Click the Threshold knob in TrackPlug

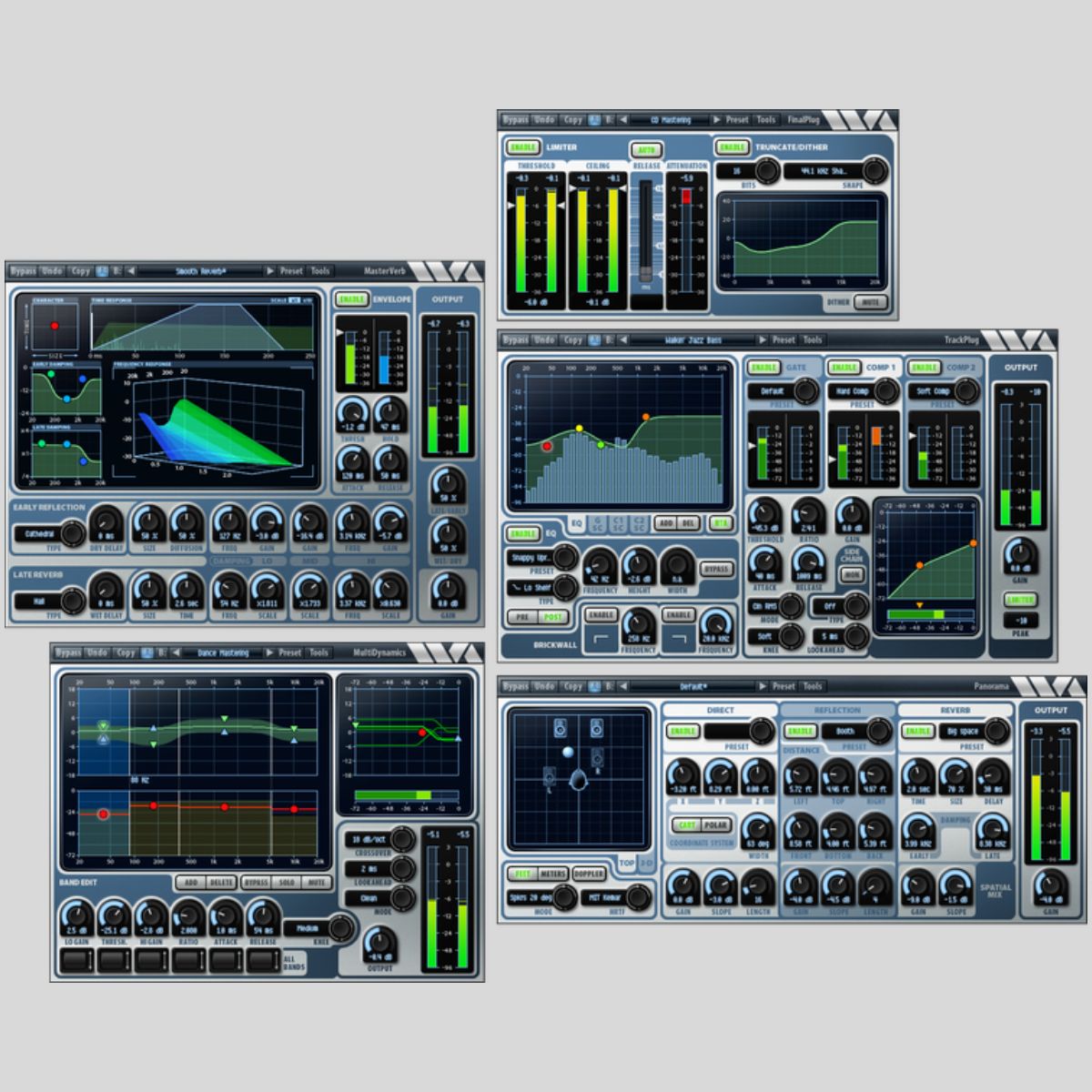tap(764, 515)
